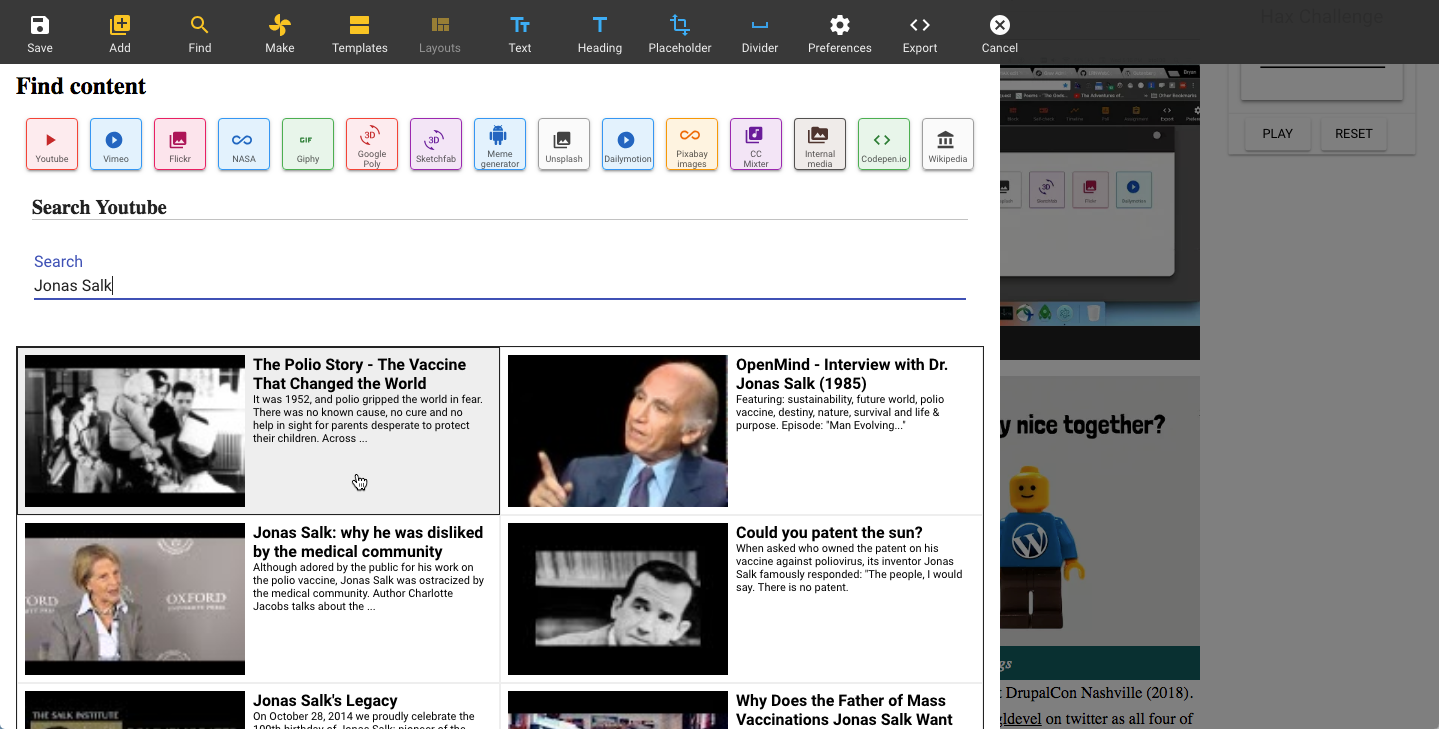Open the Add content tool

[120, 33]
